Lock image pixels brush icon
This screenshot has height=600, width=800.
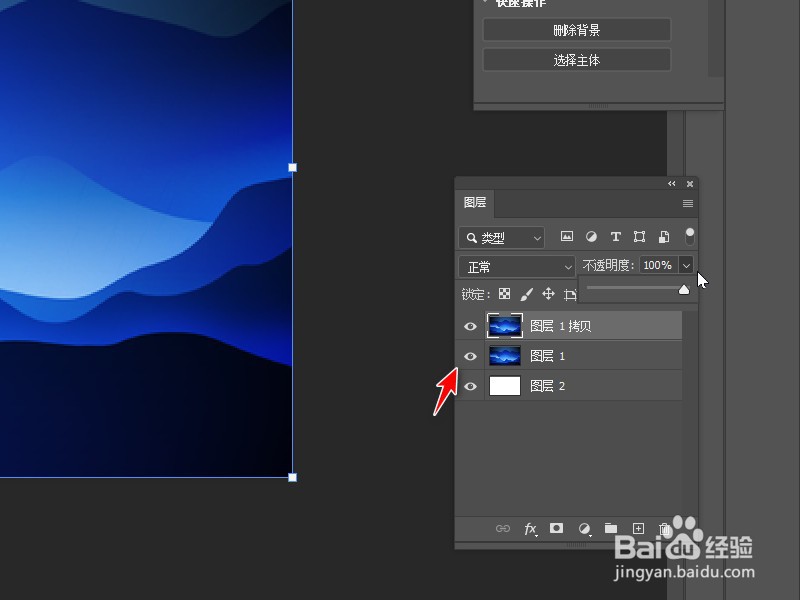[527, 294]
